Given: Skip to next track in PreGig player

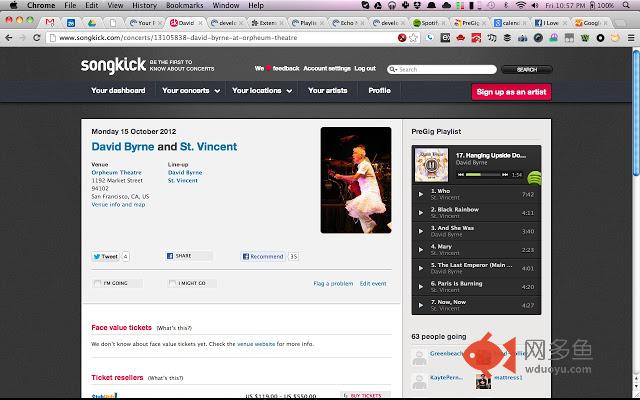Looking at the screenshot, I should [x=505, y=175].
